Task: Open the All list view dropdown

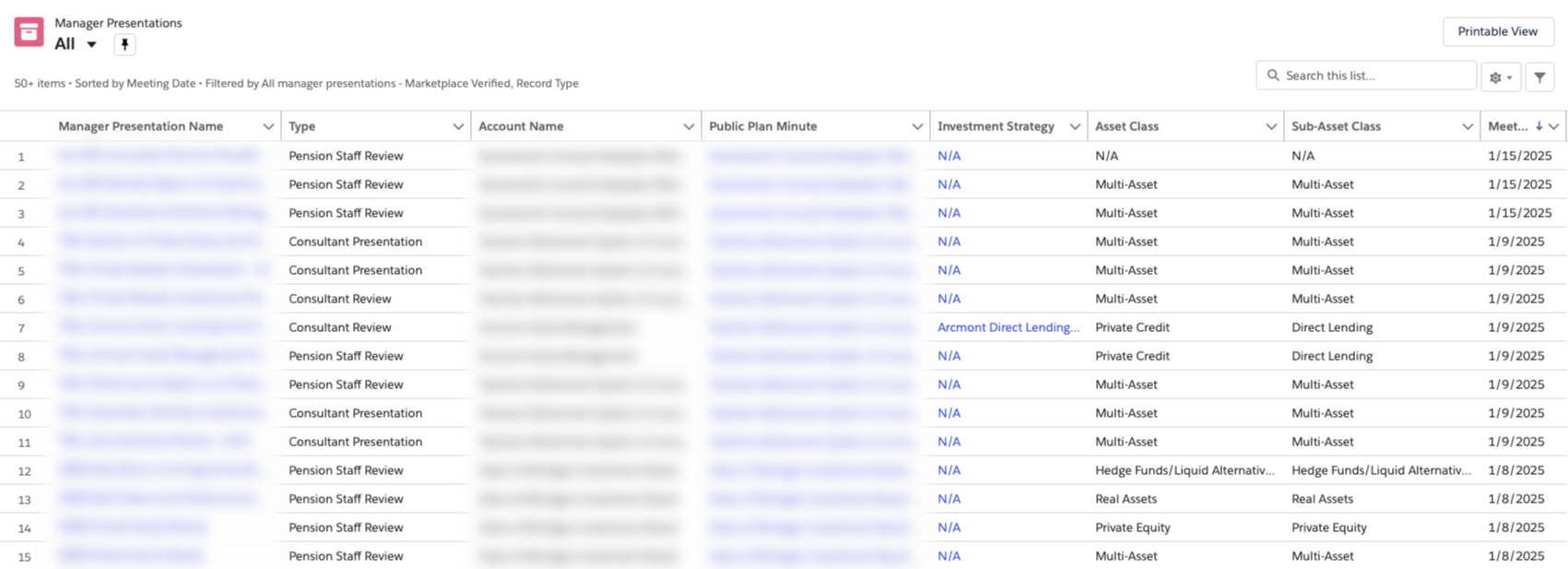Action: click(x=91, y=44)
